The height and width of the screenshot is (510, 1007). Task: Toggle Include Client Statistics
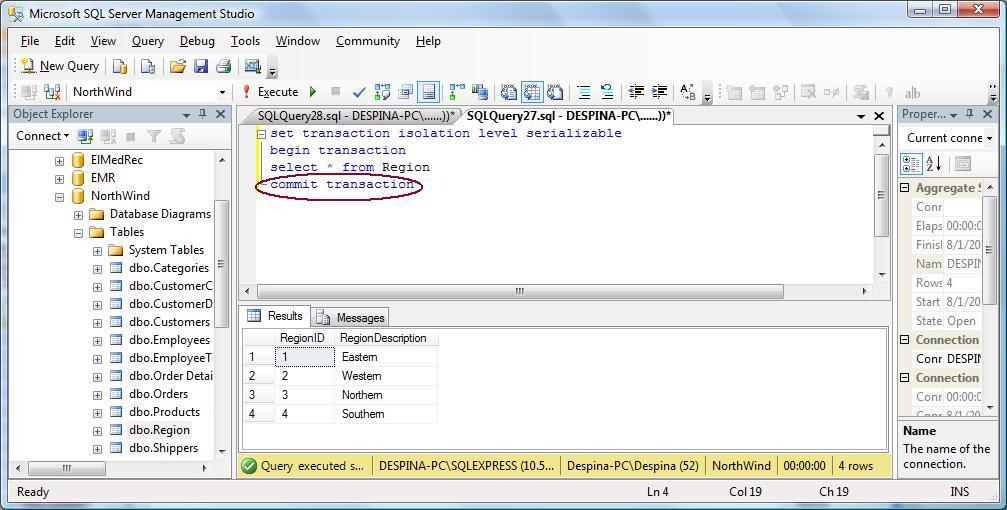480,92
